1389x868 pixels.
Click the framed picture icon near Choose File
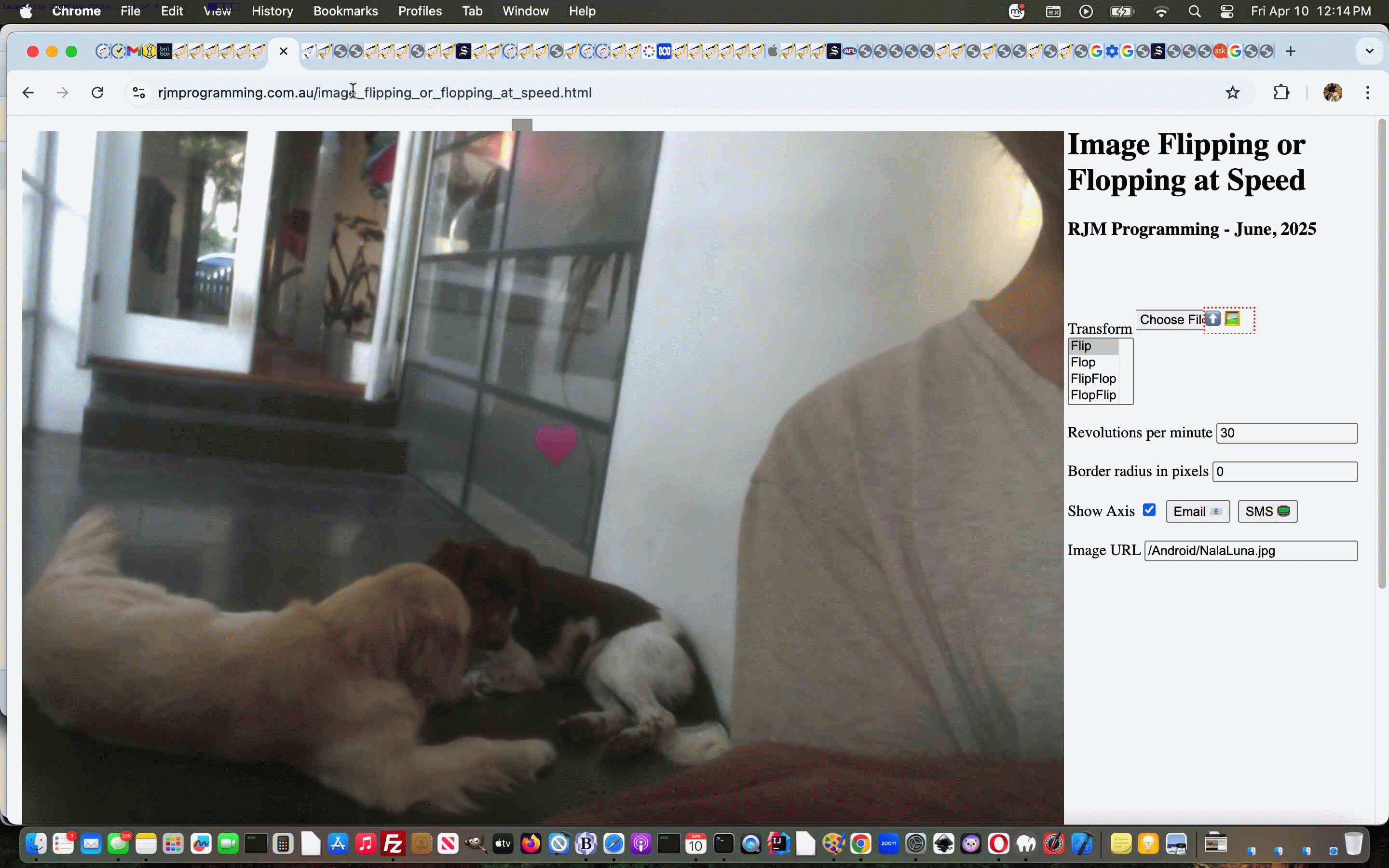[1232, 320]
